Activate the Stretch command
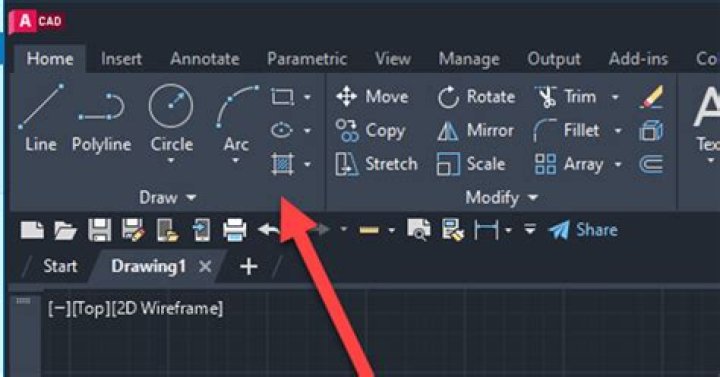720x377 pixels. pos(376,164)
